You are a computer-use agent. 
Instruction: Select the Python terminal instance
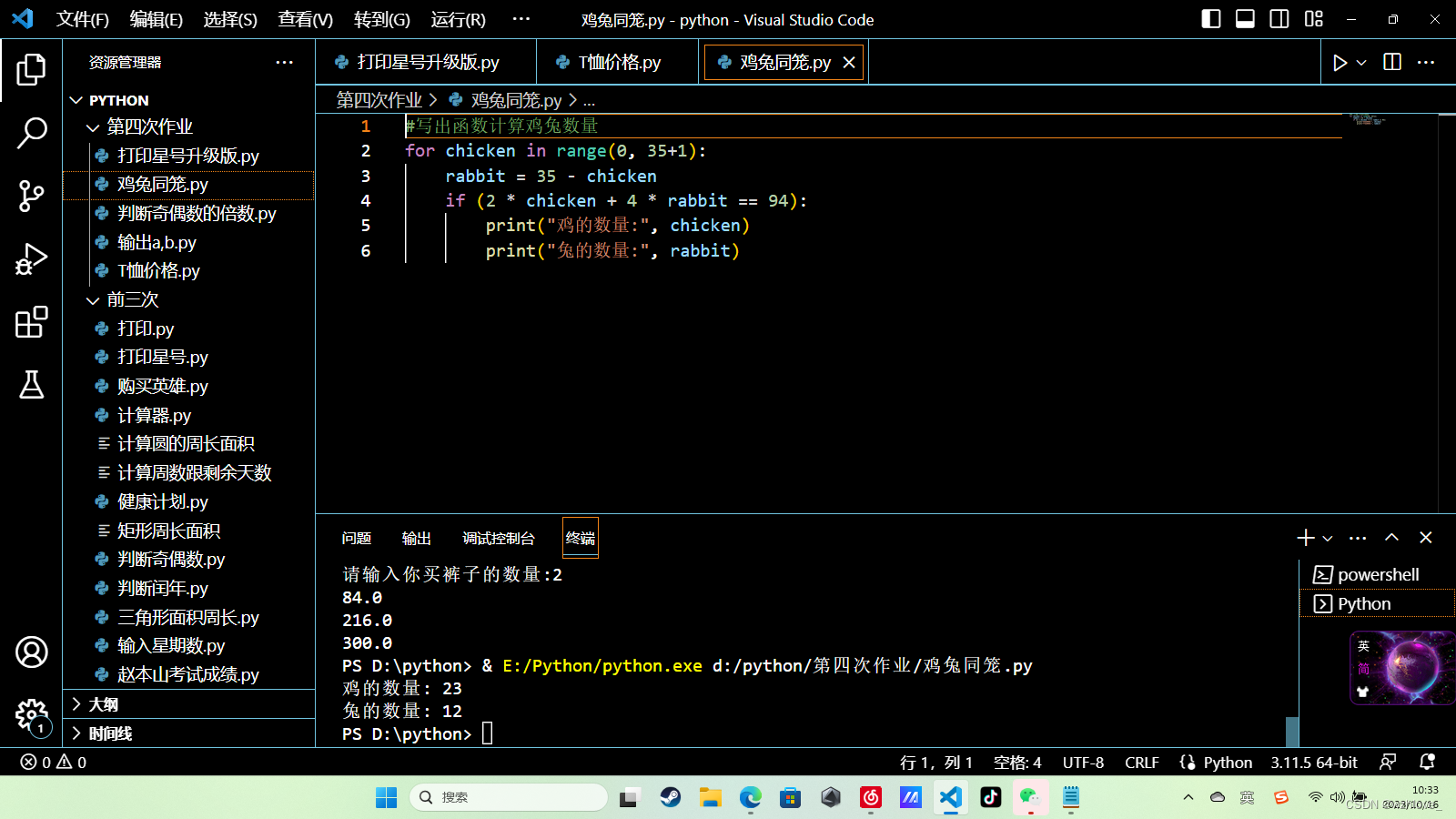tap(1377, 603)
